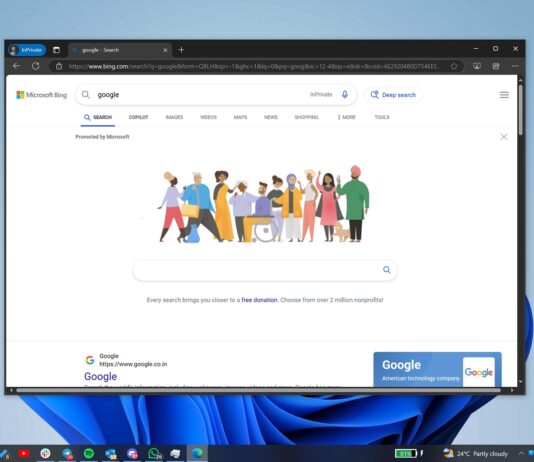Open the free donation link

[x=259, y=300]
